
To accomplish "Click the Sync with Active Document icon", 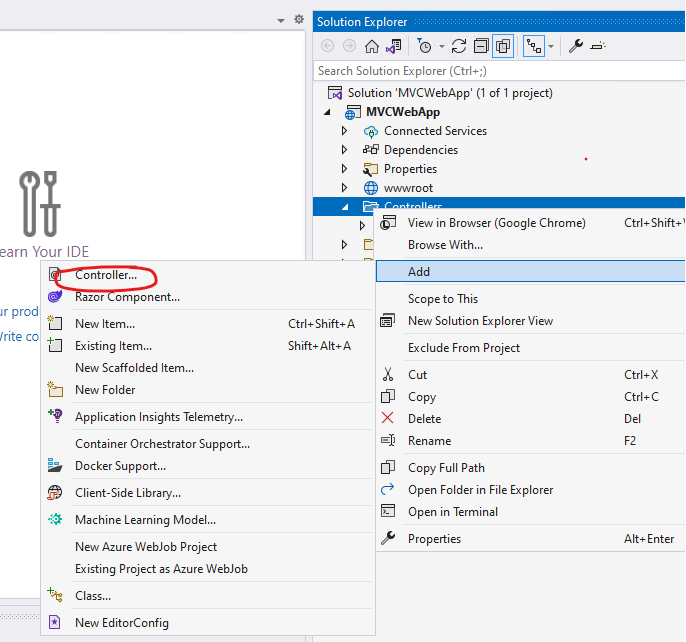I will [x=459, y=46].
